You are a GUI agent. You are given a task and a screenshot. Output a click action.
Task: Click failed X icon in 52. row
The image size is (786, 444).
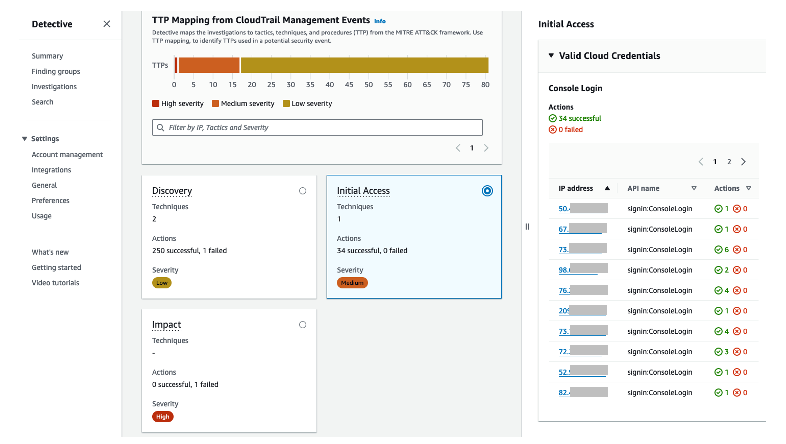point(737,372)
